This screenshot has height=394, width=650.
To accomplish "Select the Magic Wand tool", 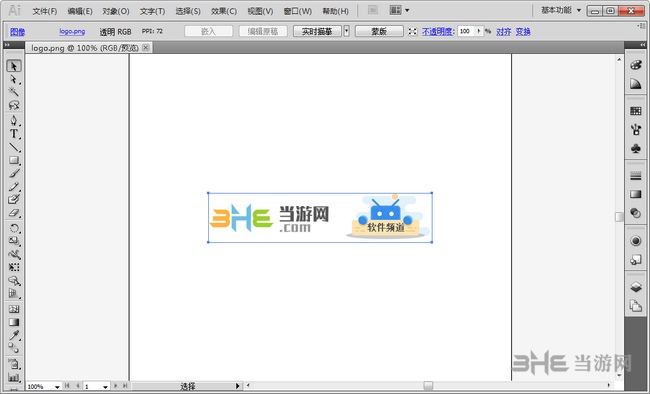I will click(14, 92).
